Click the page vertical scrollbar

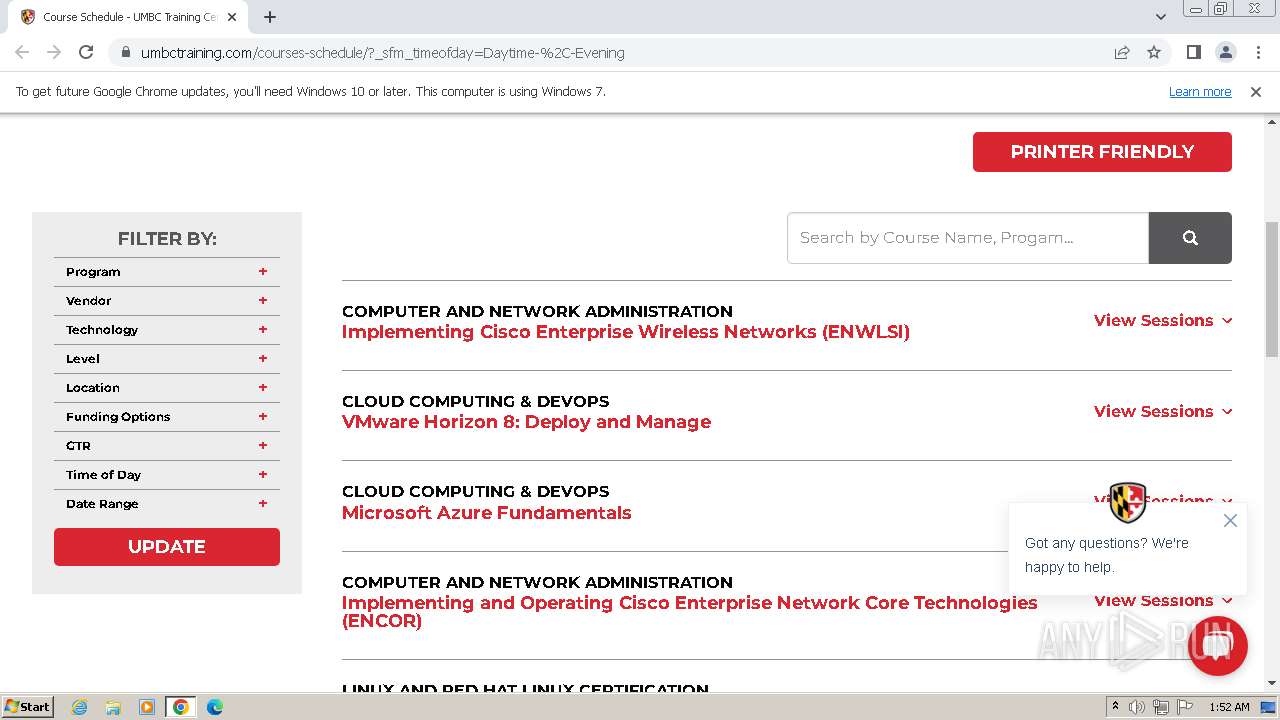[x=1272, y=290]
